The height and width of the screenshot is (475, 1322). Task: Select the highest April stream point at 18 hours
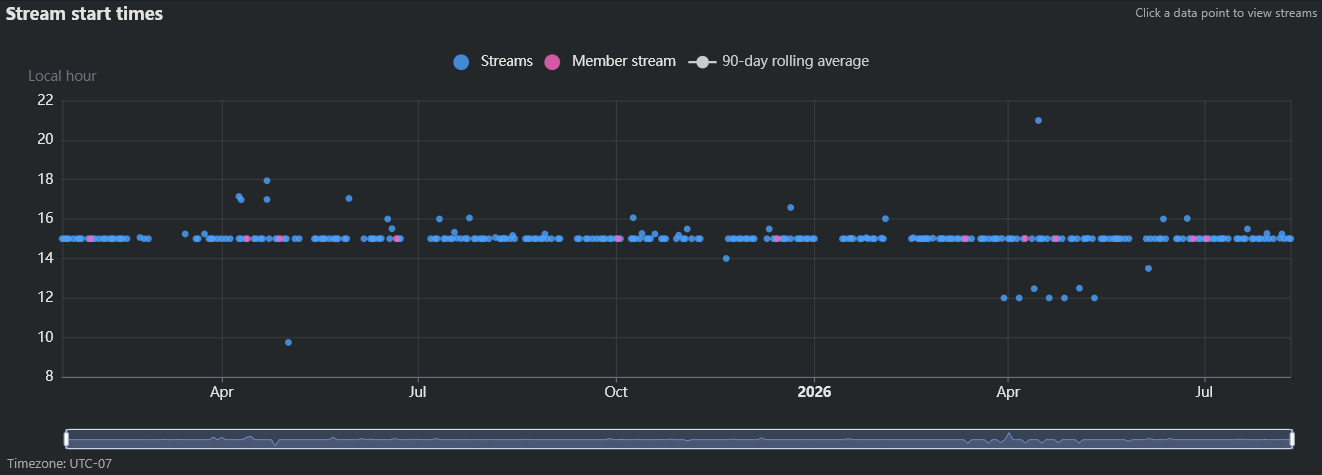click(267, 181)
